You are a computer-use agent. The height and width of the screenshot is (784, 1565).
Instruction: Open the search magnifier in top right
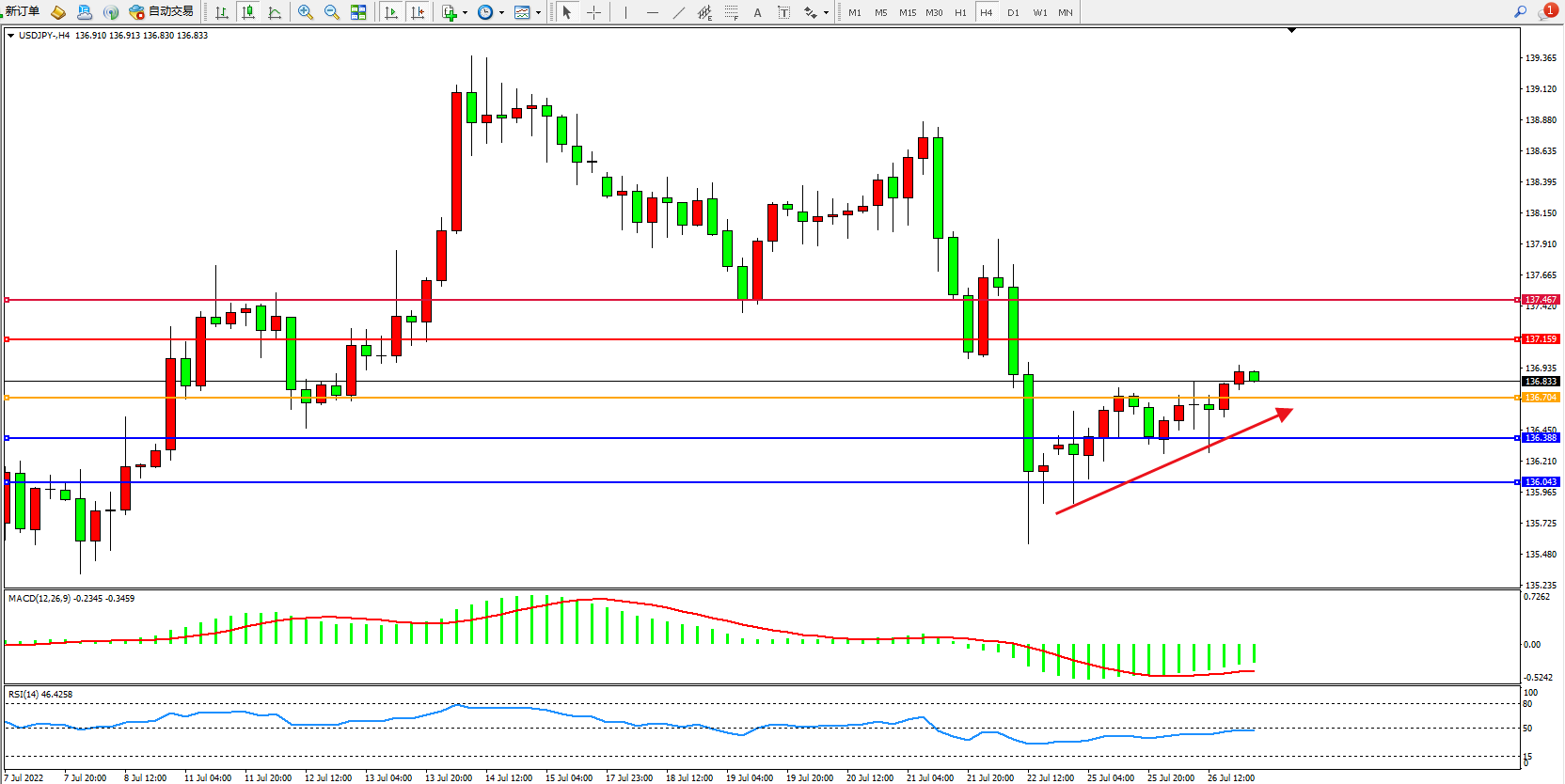(x=1520, y=12)
